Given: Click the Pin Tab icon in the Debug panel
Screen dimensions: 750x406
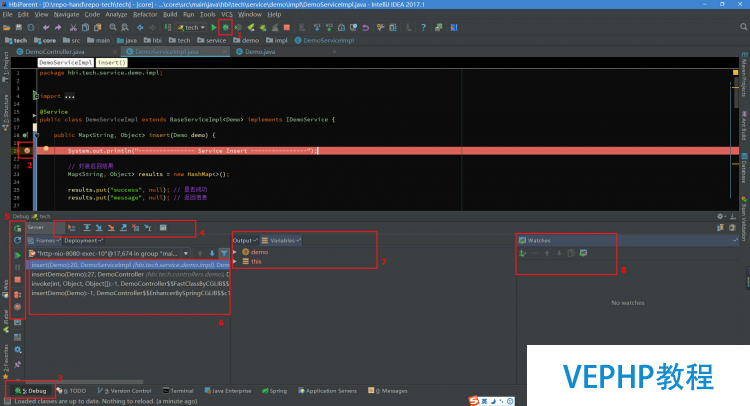Looking at the screenshot, I should (18, 364).
